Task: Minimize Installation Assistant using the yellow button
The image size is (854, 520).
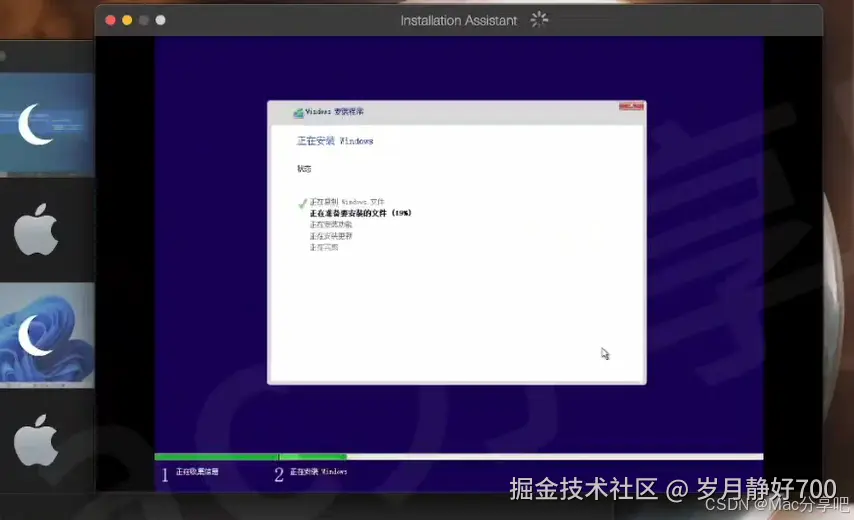Action: (127, 20)
